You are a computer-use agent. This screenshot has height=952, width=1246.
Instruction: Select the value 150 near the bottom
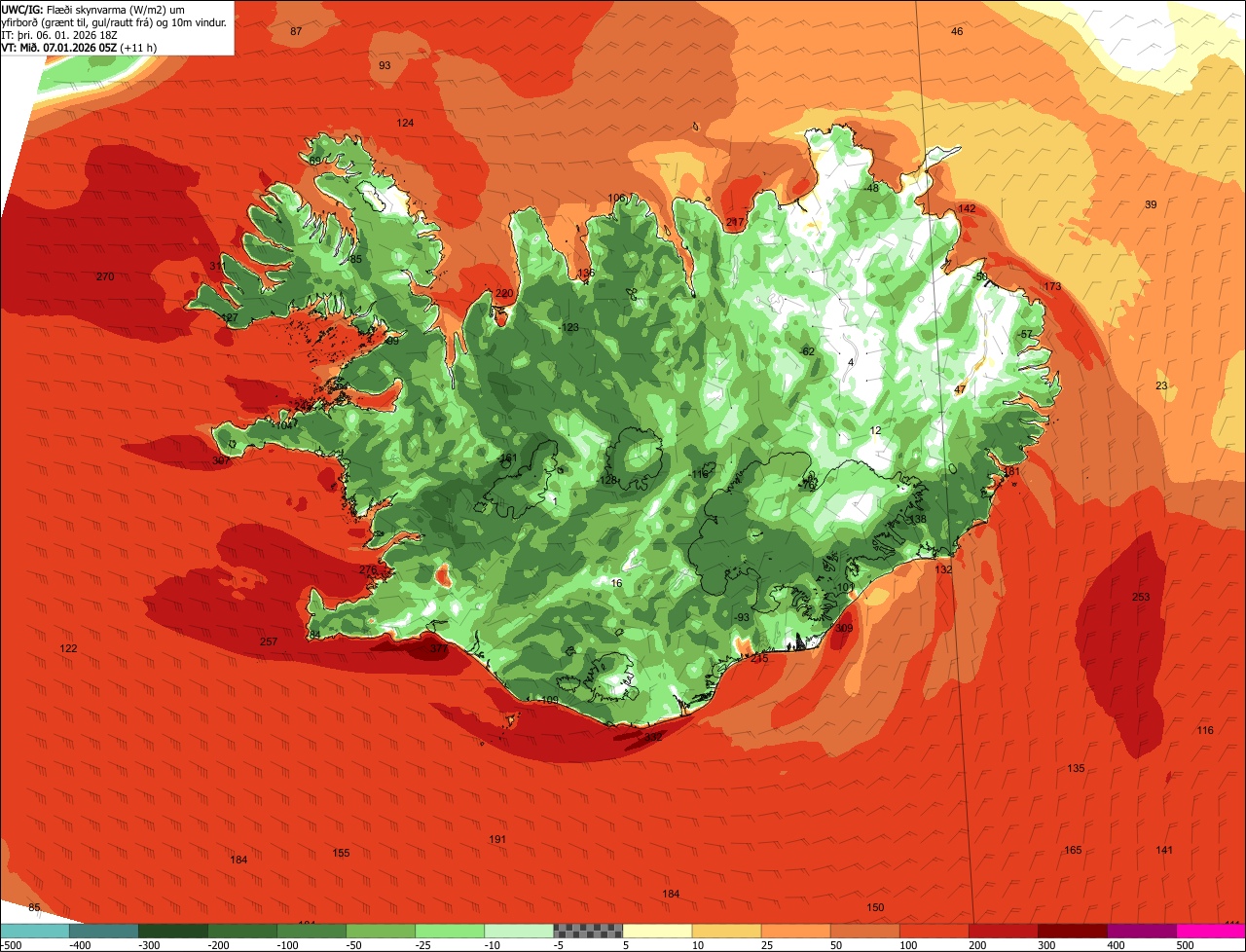[x=875, y=908]
